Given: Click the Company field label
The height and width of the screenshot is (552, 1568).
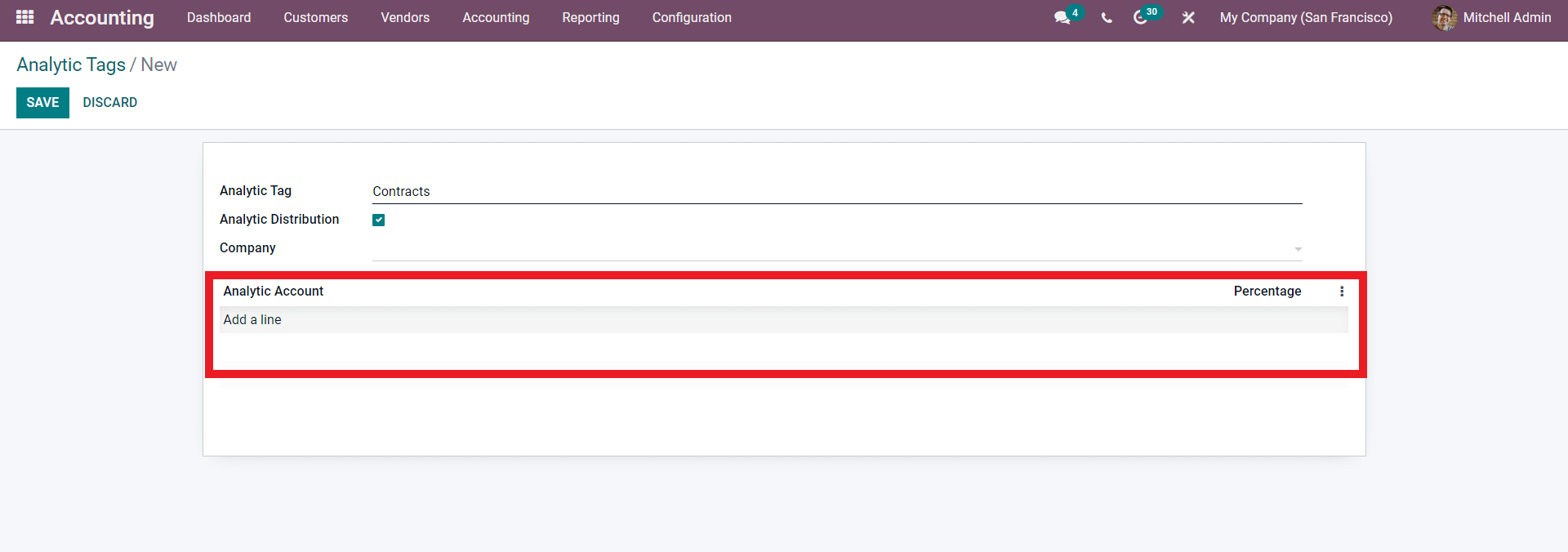Looking at the screenshot, I should coord(247,248).
